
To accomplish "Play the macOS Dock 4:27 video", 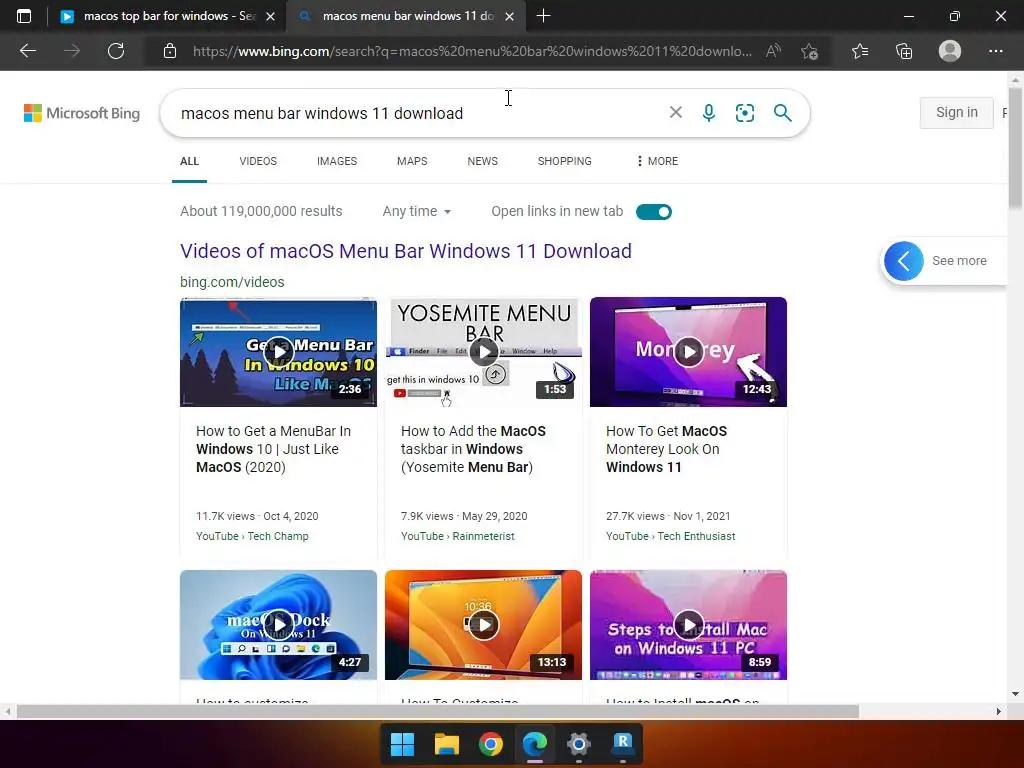I will point(279,625).
